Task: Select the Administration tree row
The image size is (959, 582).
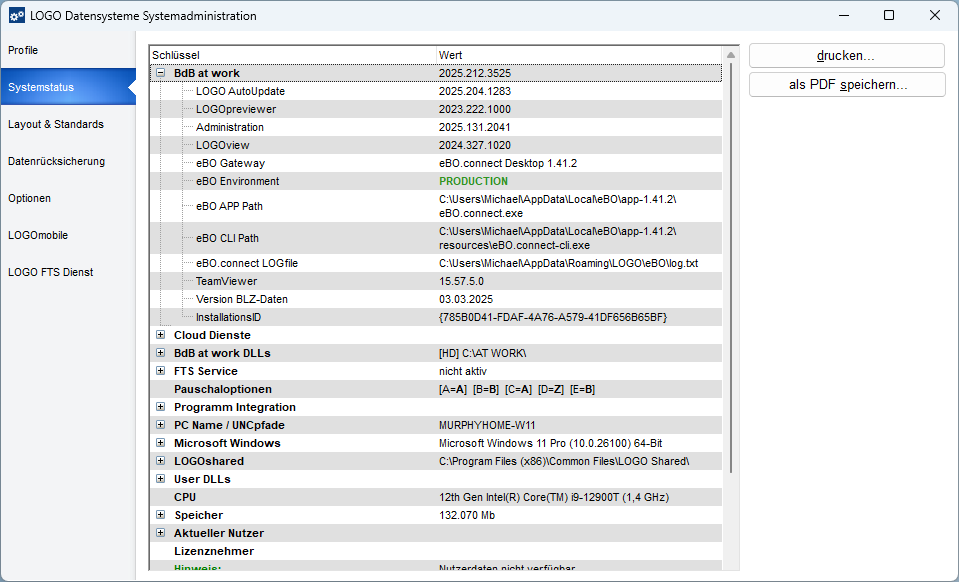Action: coord(435,127)
